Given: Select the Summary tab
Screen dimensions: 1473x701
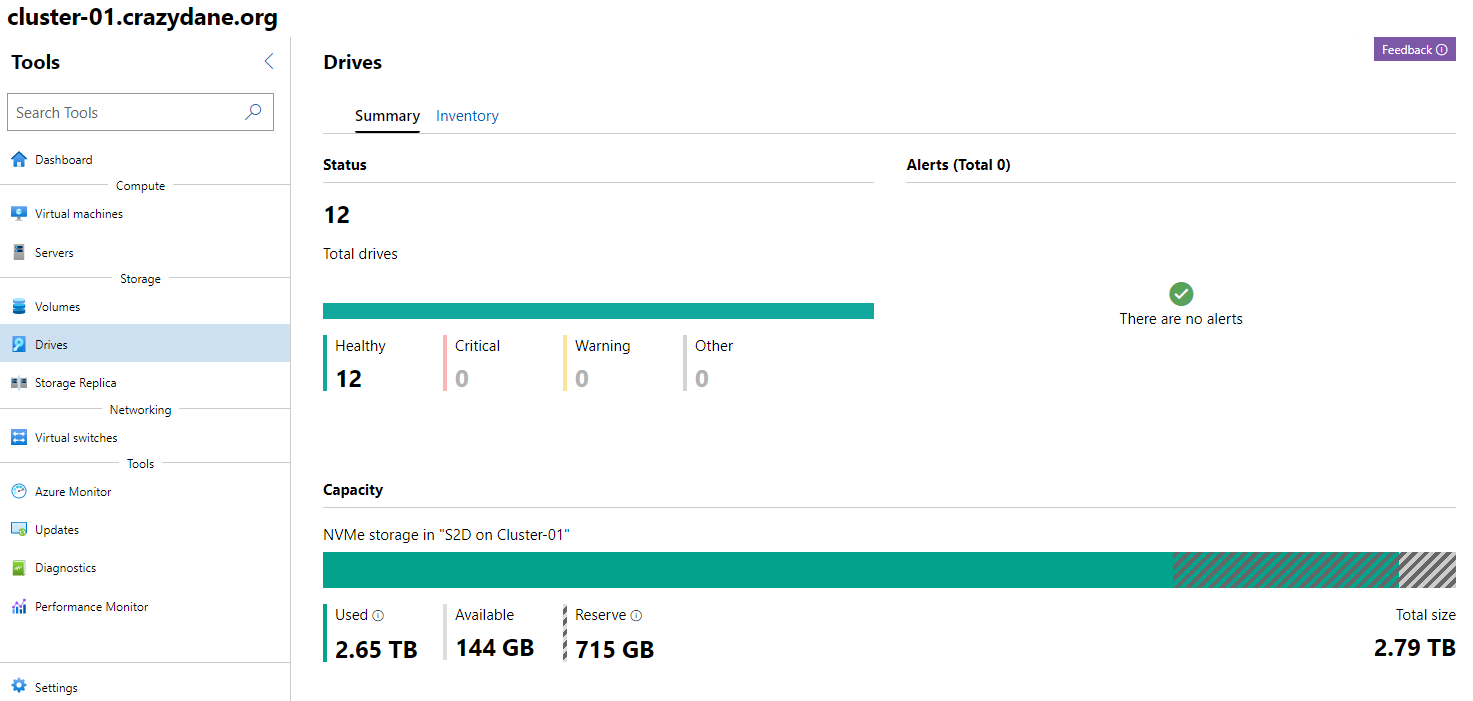Looking at the screenshot, I should tap(387, 116).
